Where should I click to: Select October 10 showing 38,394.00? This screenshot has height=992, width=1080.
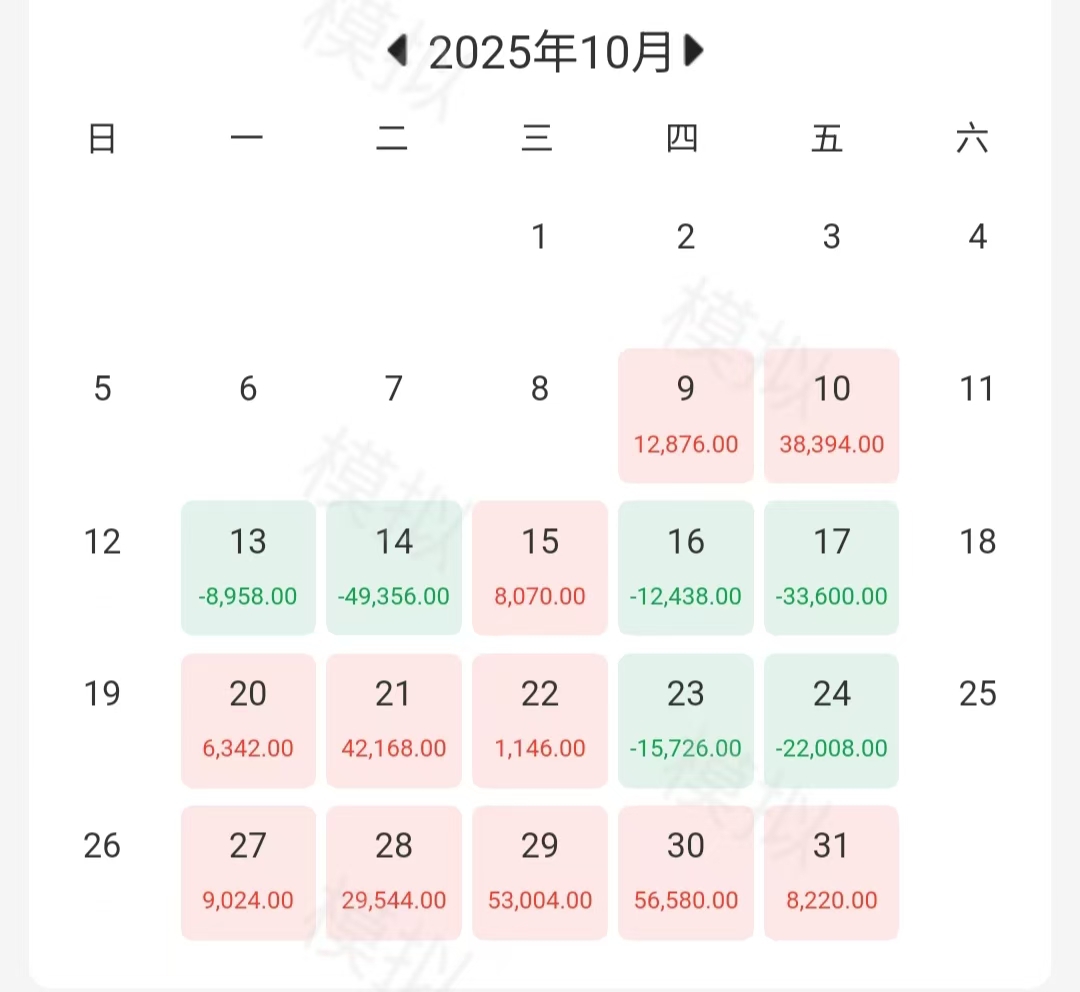[x=832, y=415]
